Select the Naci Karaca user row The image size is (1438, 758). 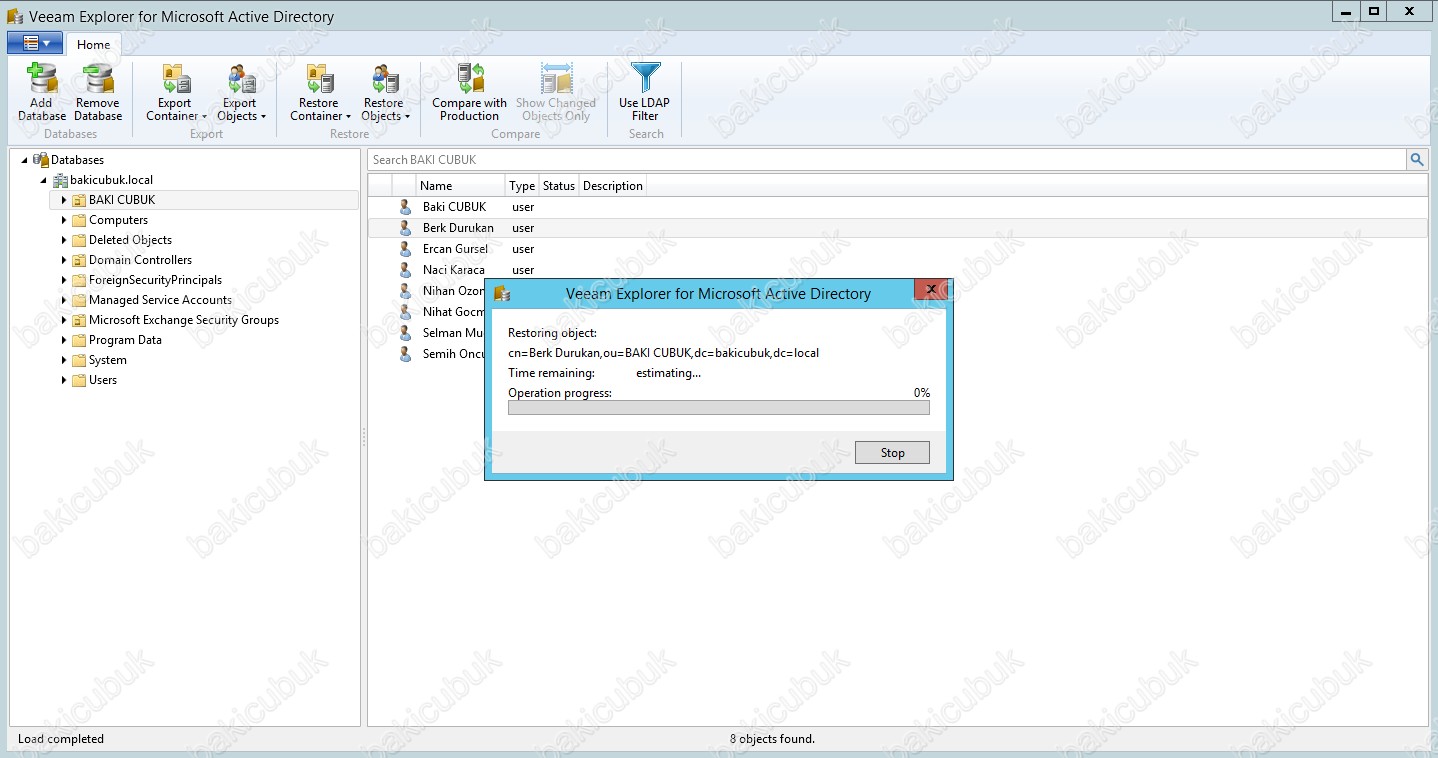tap(897, 270)
